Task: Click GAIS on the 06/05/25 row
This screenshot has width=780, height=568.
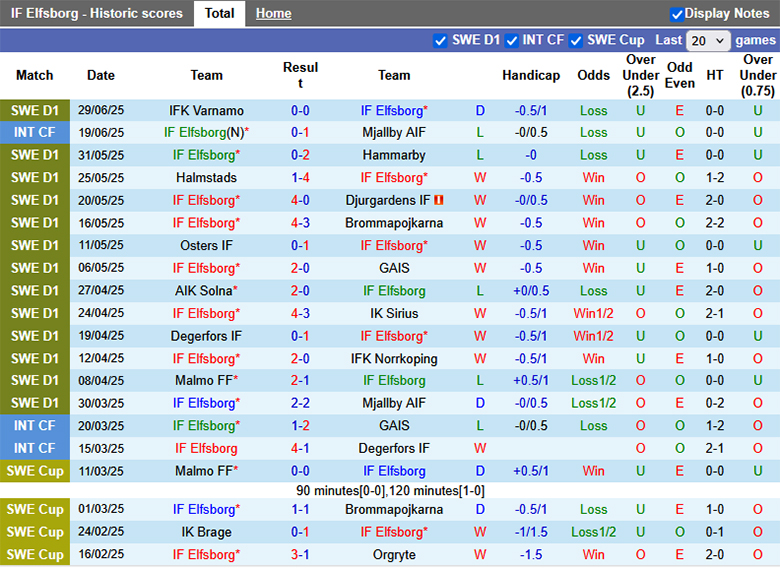Action: click(x=394, y=268)
